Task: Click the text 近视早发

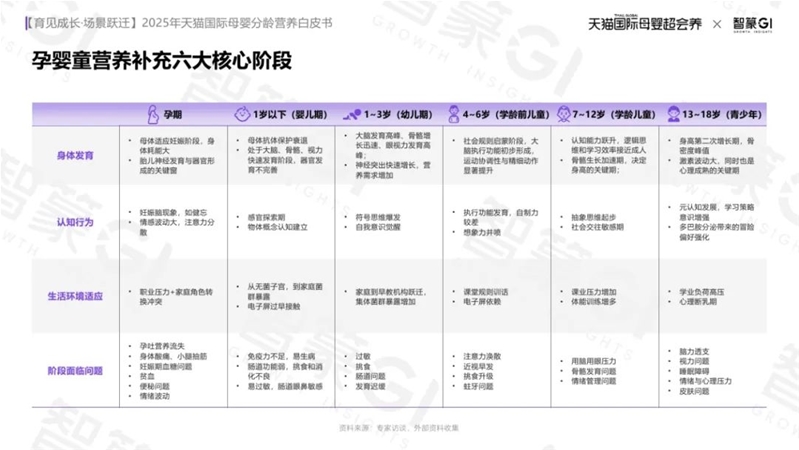Action: pos(478,366)
